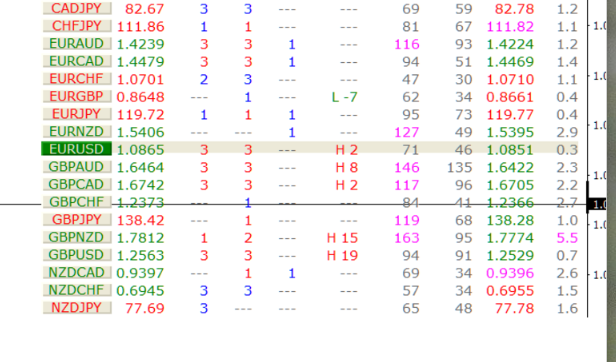The height and width of the screenshot is (362, 616).
Task: Select NZDCAD price 0.9397
Action: [141, 273]
